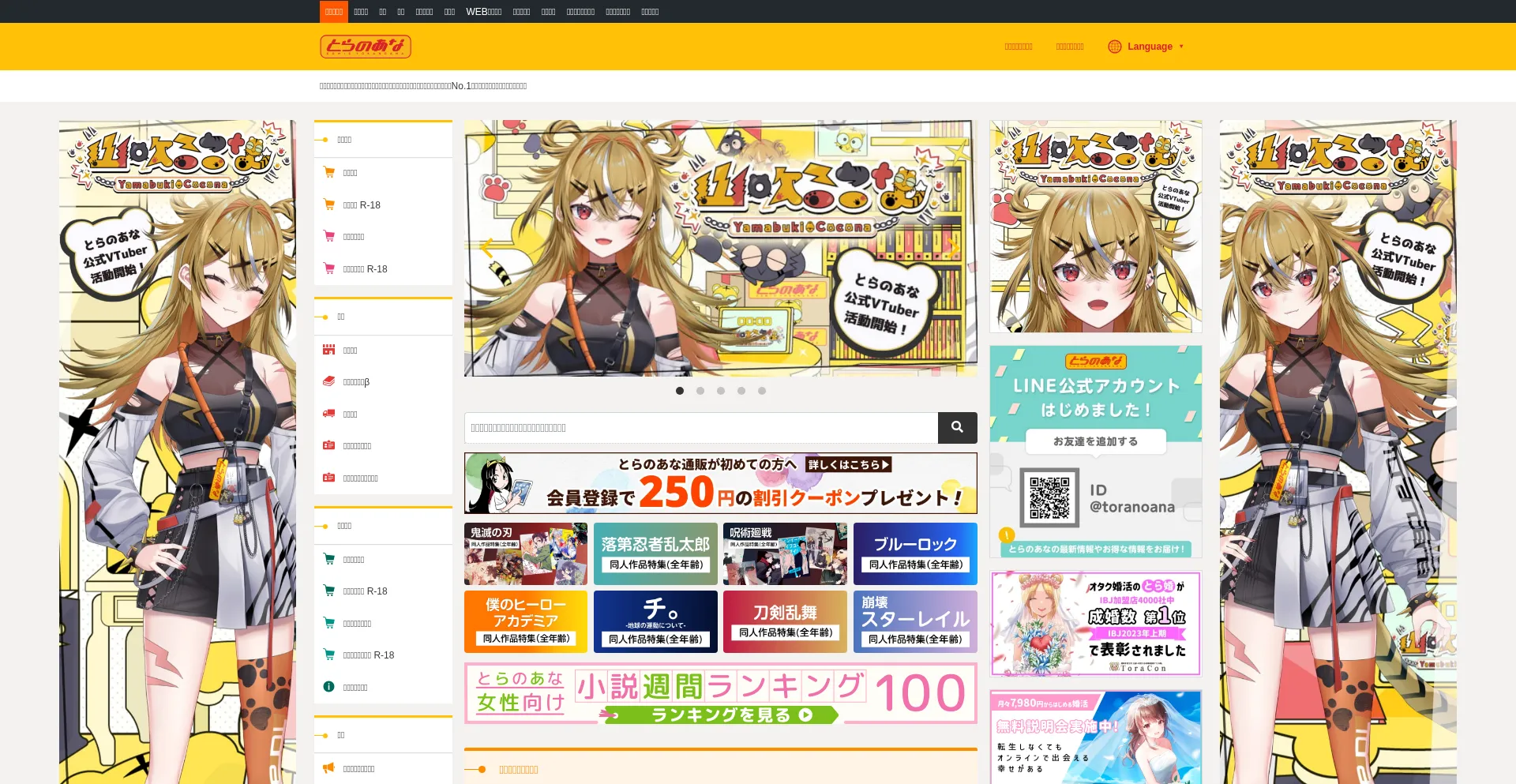Click the QR code in the LINE banner
This screenshot has width=1516, height=784.
tap(1049, 498)
